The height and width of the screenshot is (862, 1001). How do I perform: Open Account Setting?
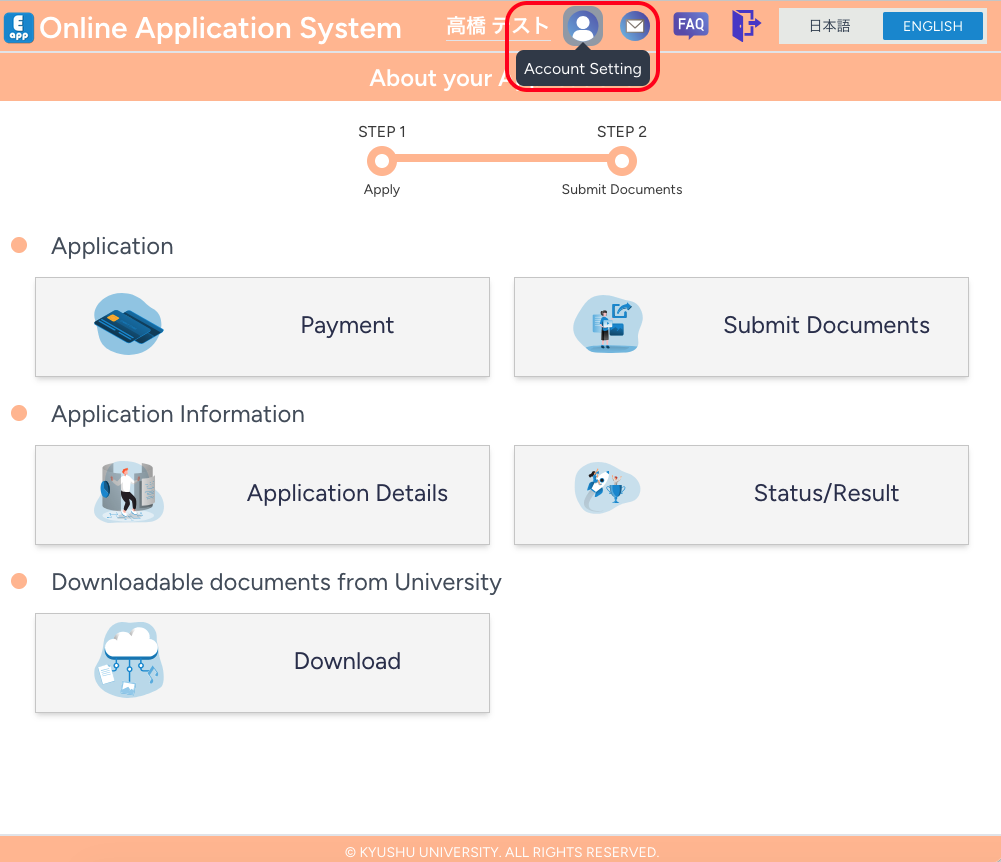pos(583,26)
